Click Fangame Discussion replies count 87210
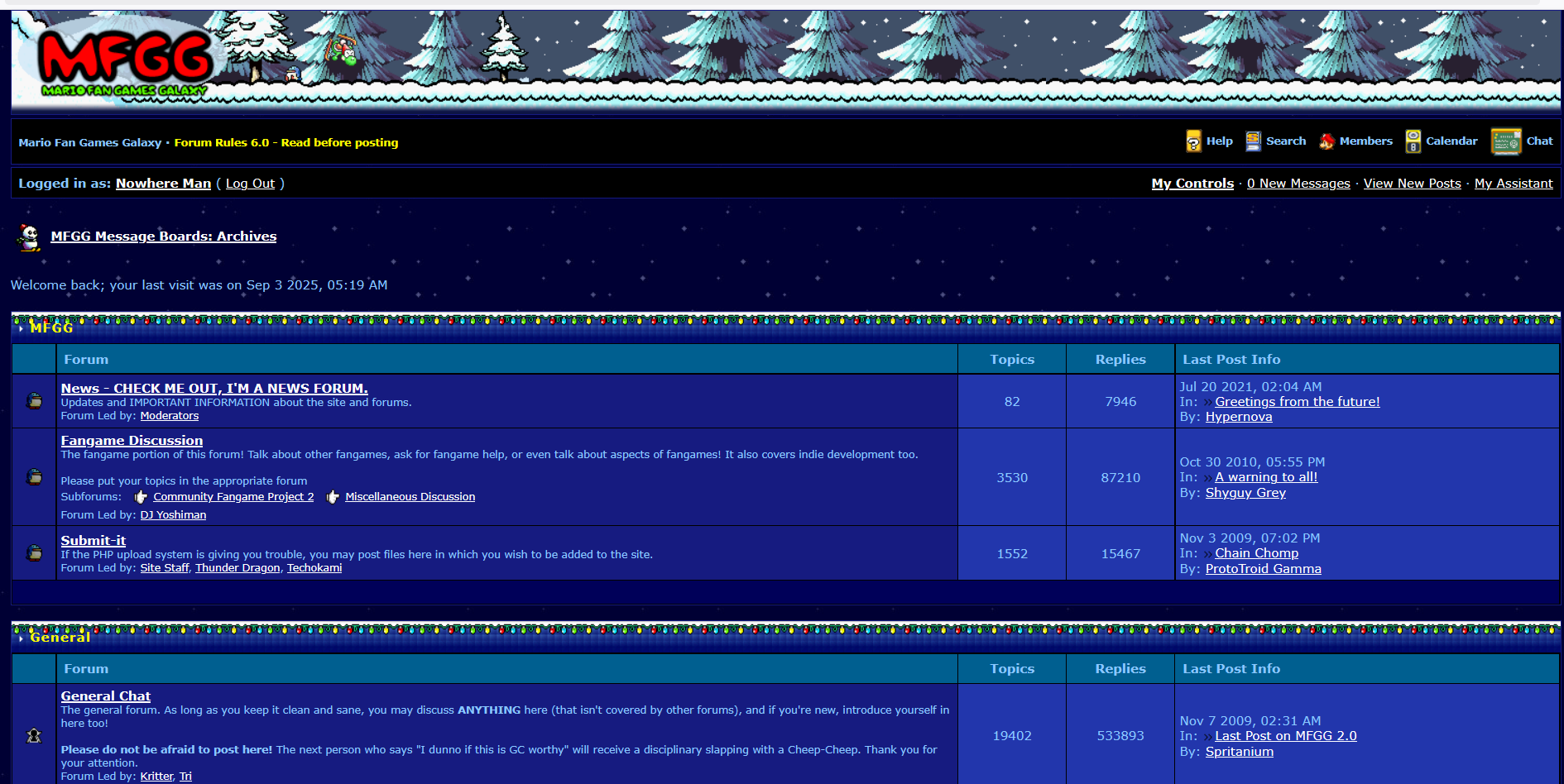 point(1120,478)
